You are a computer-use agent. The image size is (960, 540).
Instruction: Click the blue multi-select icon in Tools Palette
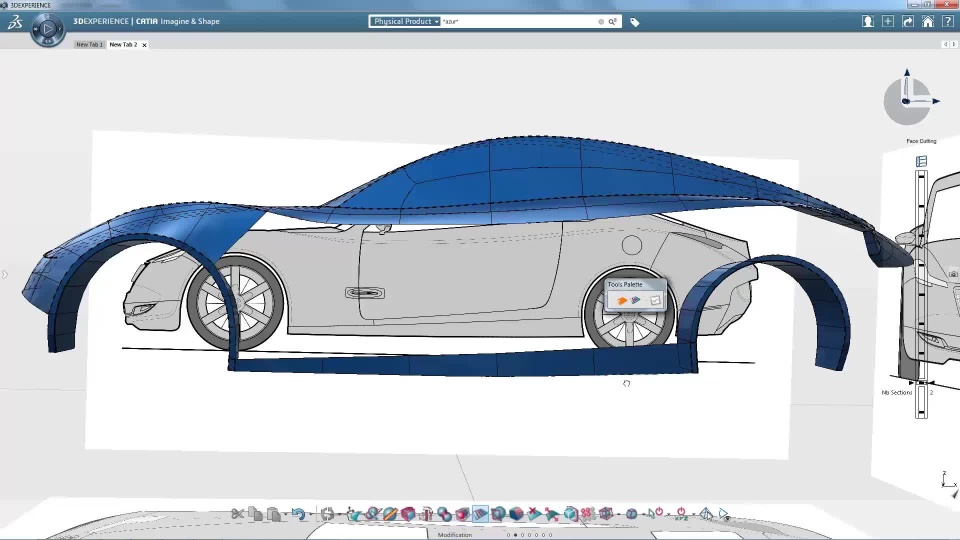click(637, 300)
